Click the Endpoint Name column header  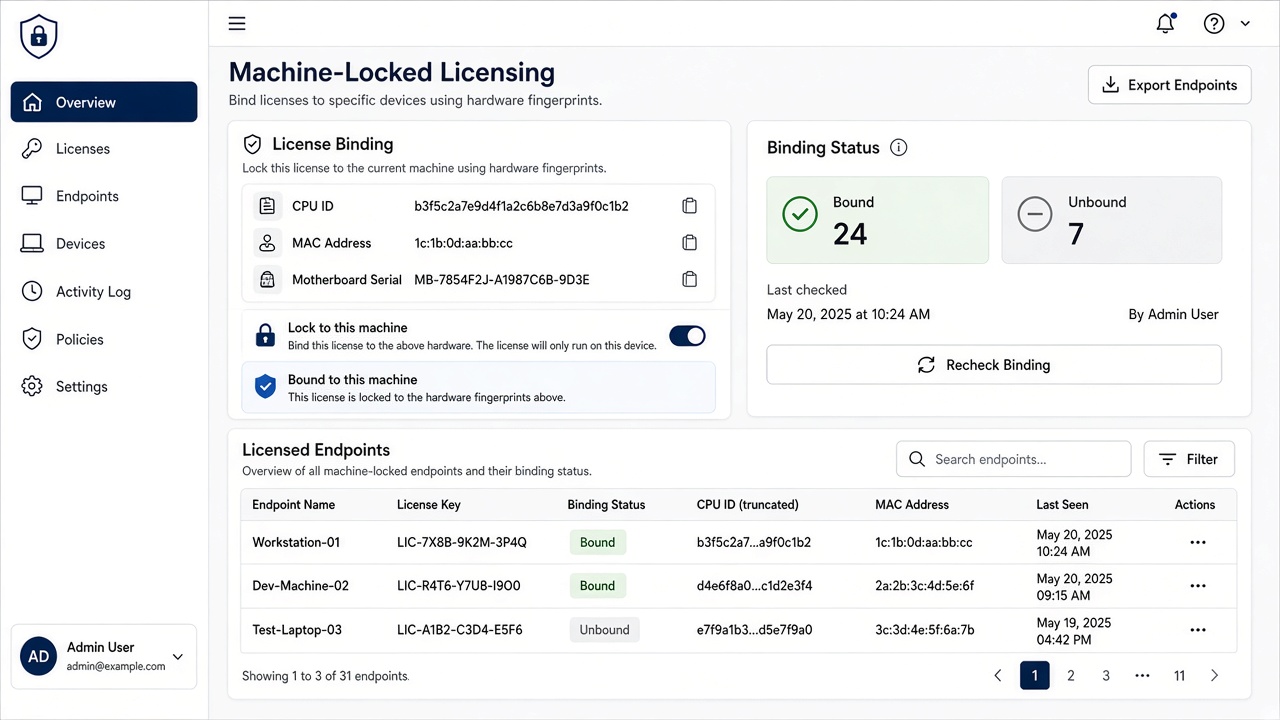294,505
